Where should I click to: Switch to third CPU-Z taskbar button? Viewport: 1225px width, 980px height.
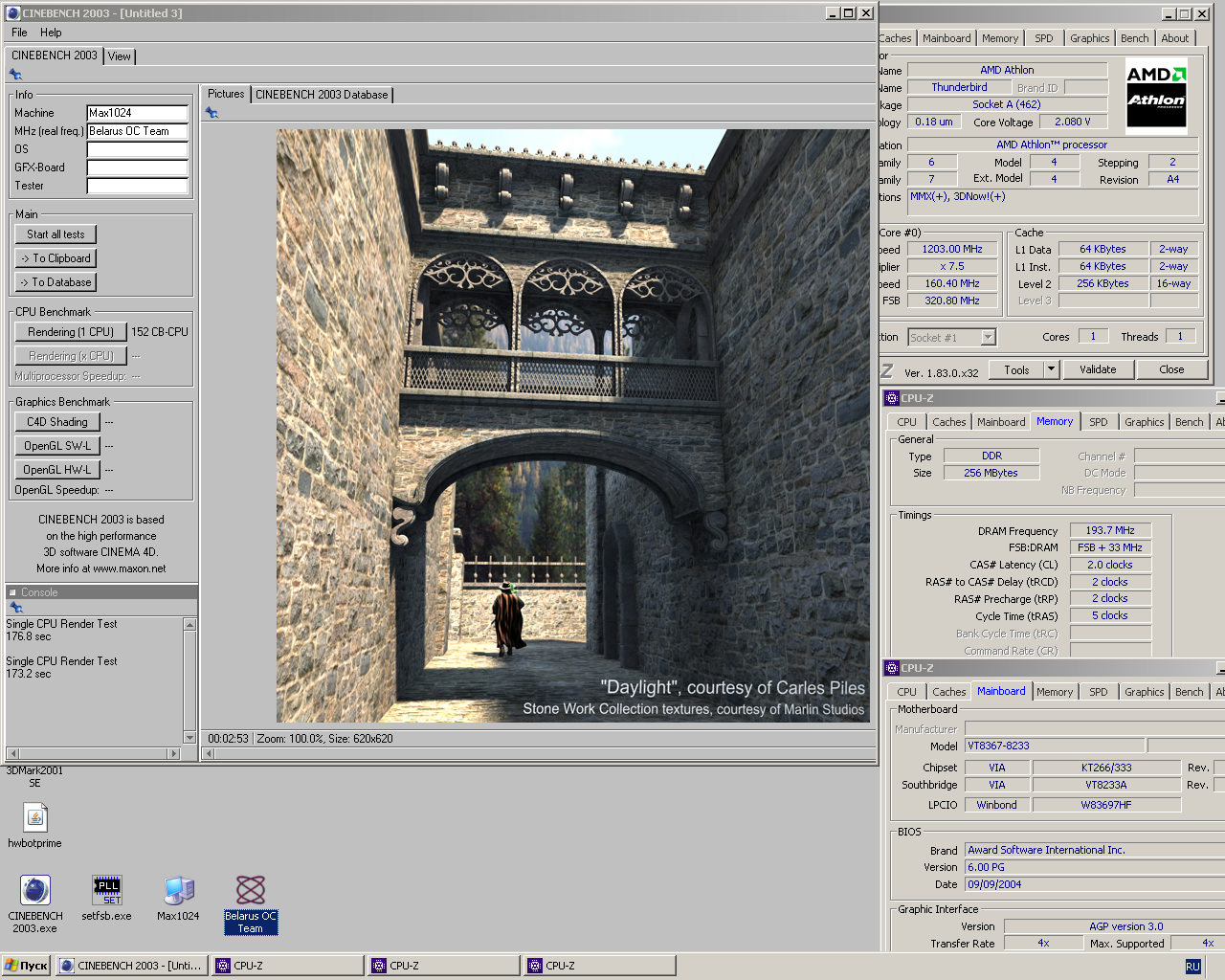[600, 966]
